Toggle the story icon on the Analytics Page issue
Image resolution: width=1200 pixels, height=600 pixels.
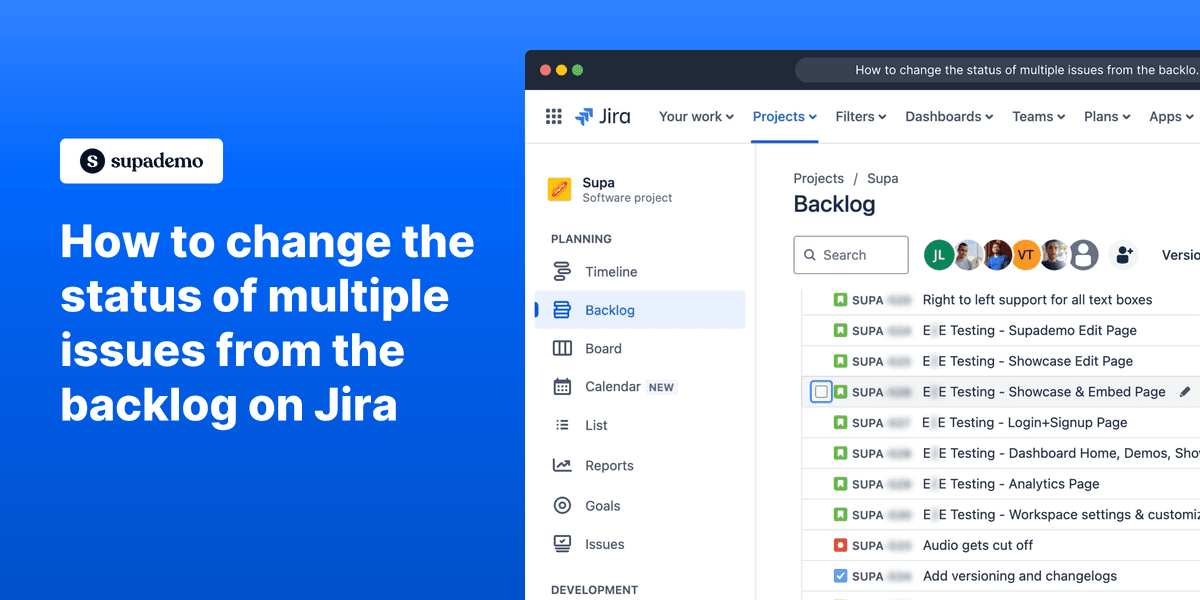[x=840, y=483]
